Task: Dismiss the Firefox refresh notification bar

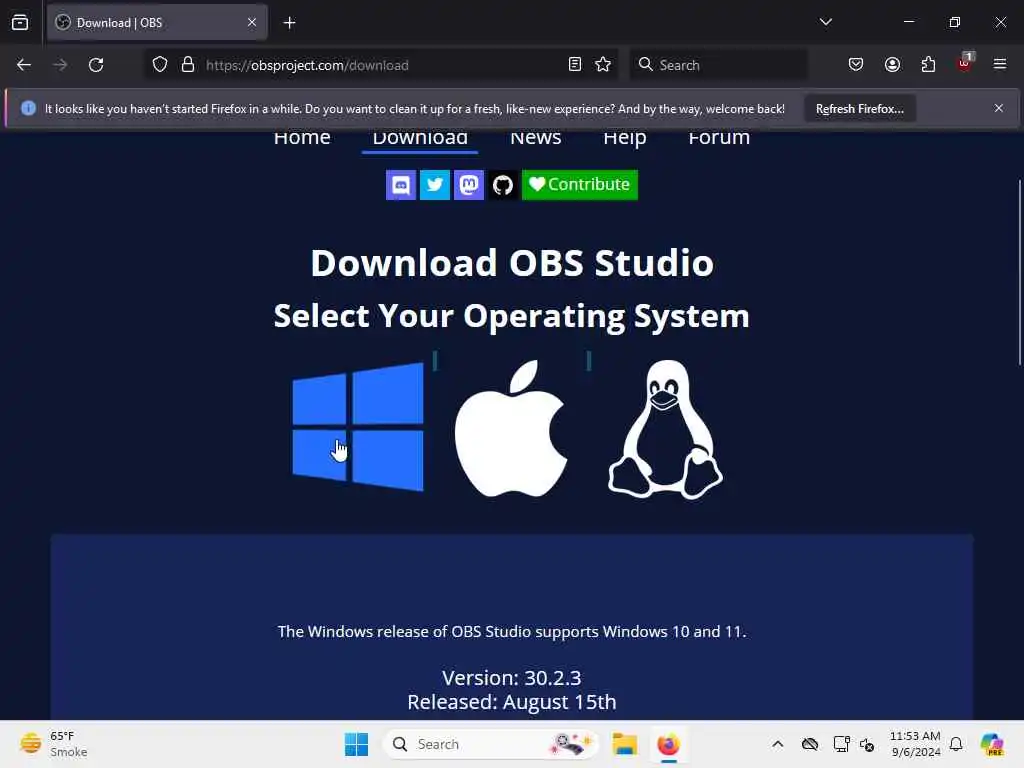Action: pos(999,108)
